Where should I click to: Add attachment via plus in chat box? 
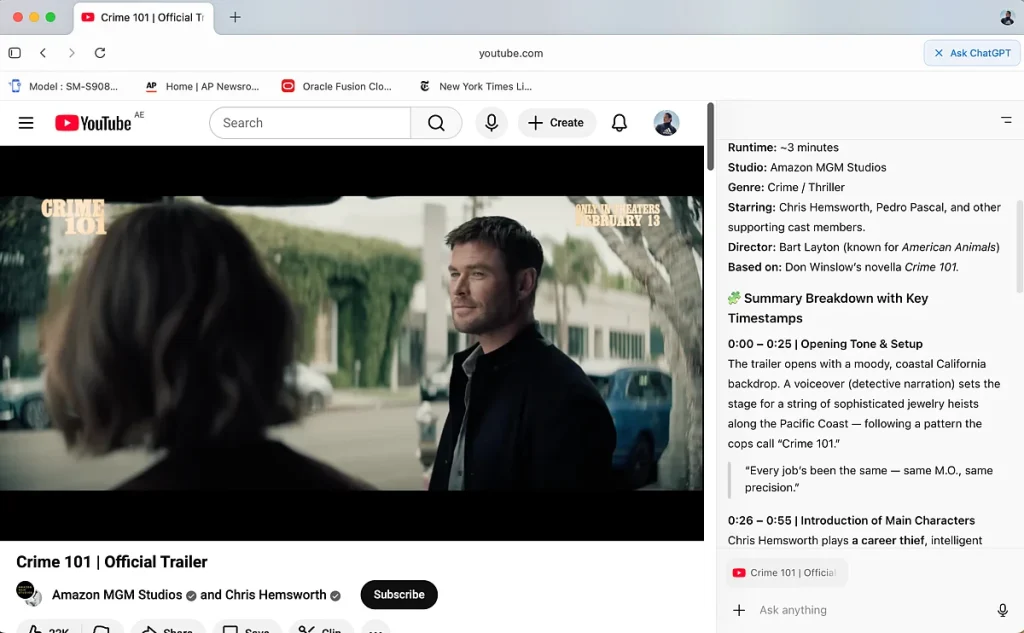pyautogui.click(x=739, y=610)
